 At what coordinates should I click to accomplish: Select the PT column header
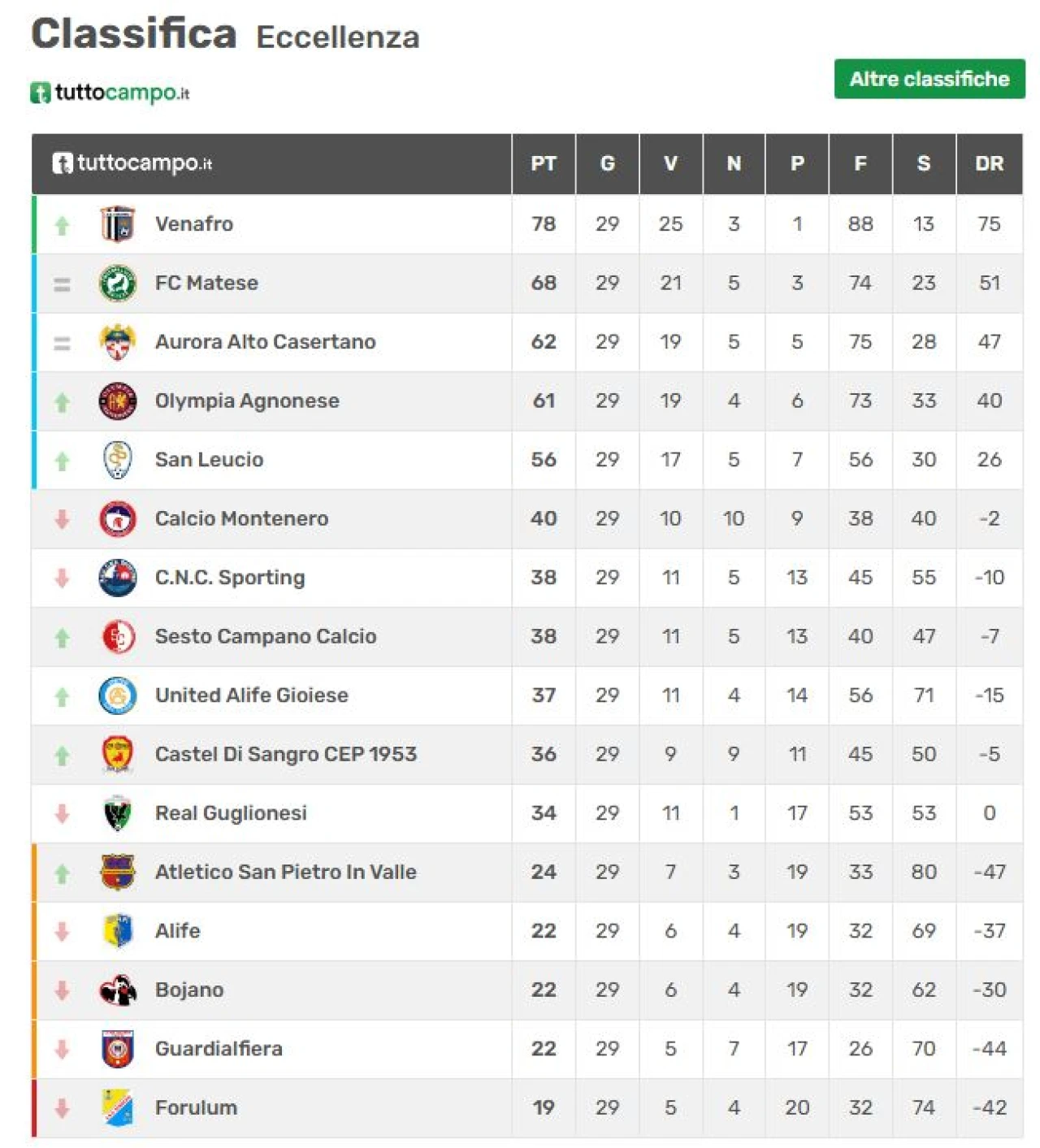[543, 164]
